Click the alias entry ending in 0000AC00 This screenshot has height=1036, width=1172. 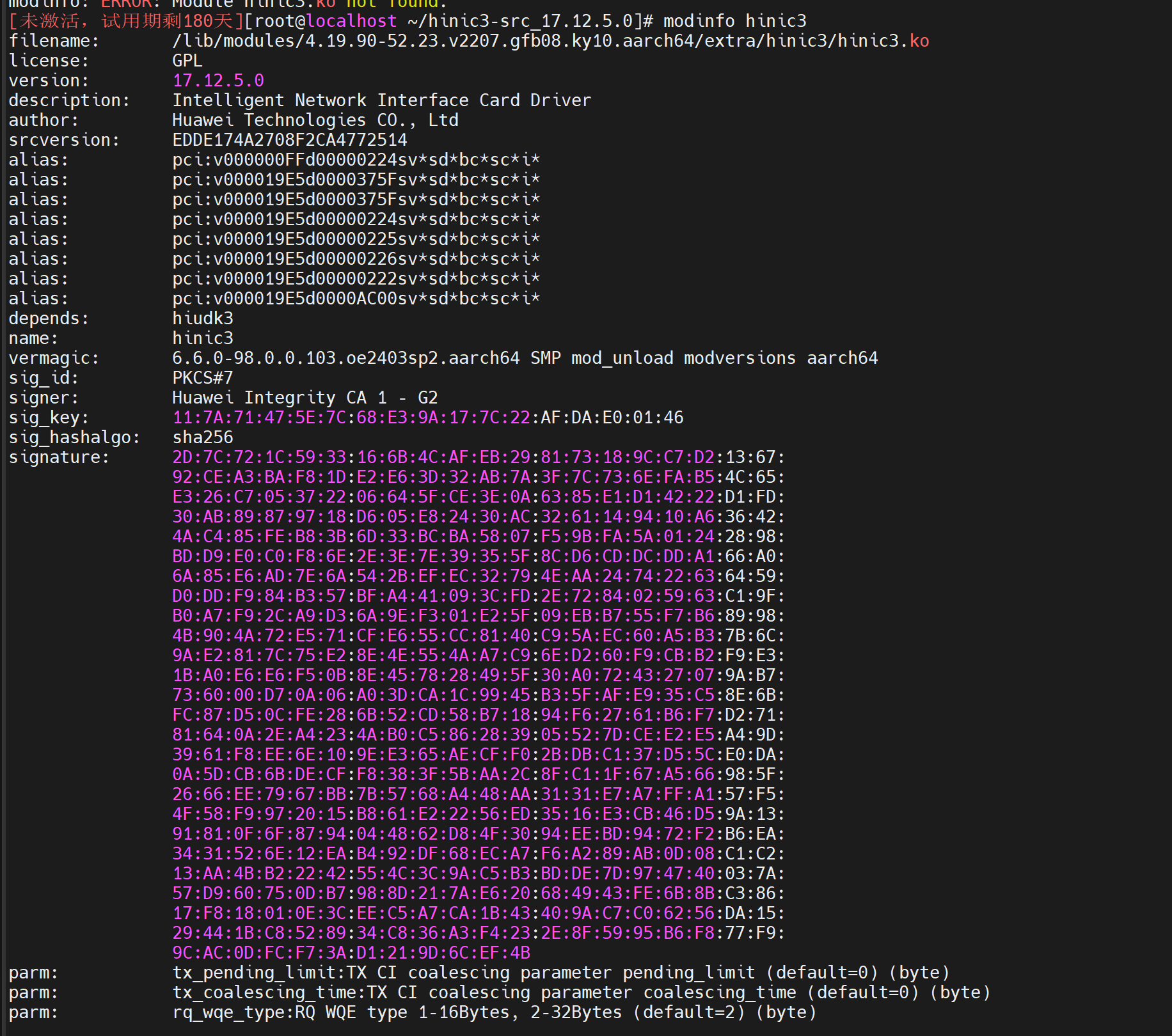point(356,299)
